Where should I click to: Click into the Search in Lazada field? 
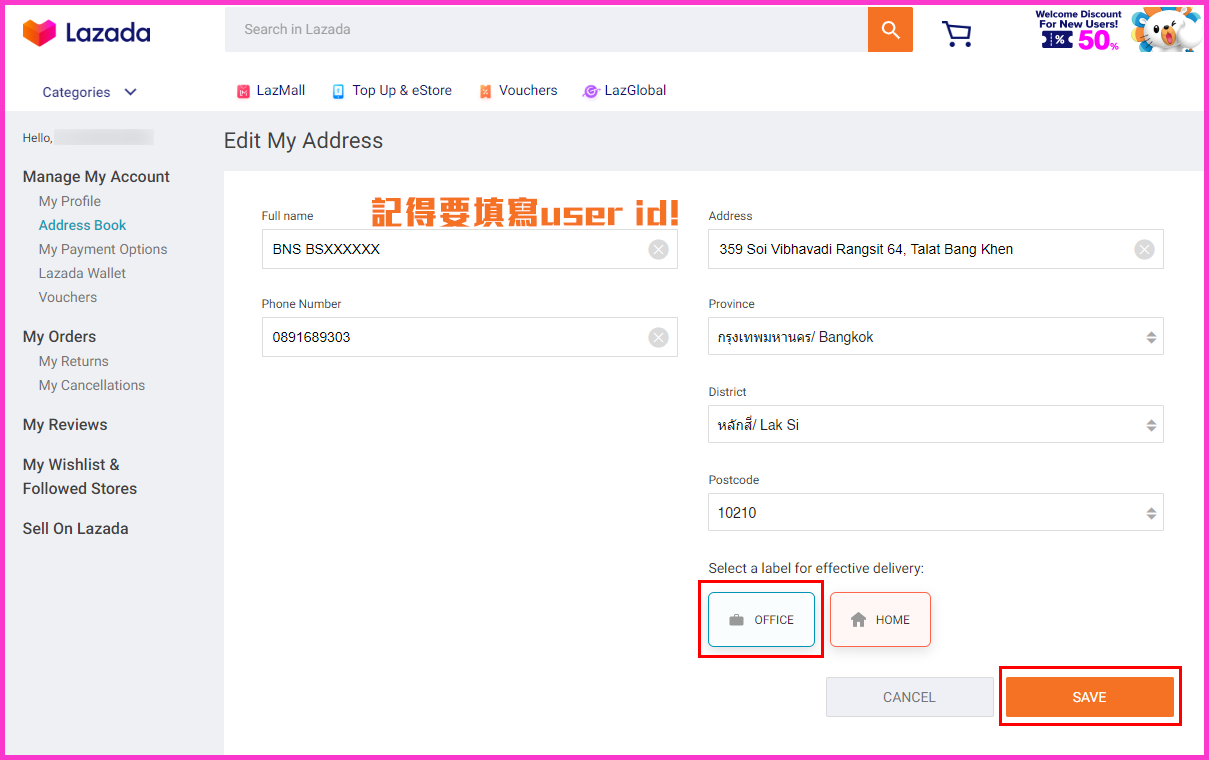[x=545, y=30]
